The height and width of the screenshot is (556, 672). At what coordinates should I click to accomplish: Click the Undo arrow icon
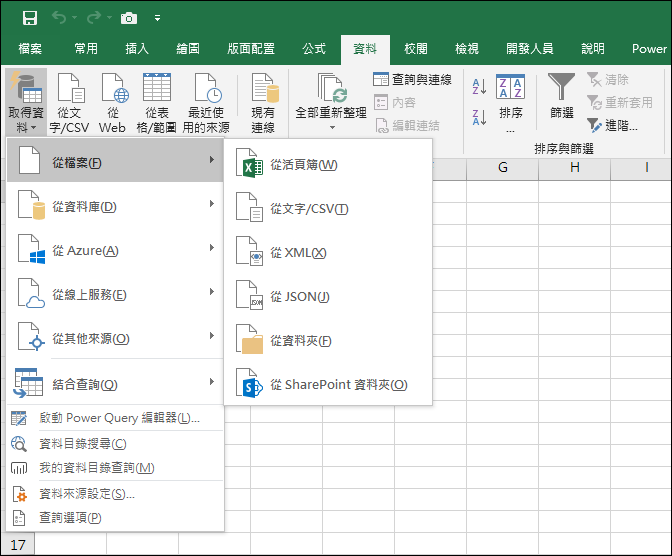59,18
